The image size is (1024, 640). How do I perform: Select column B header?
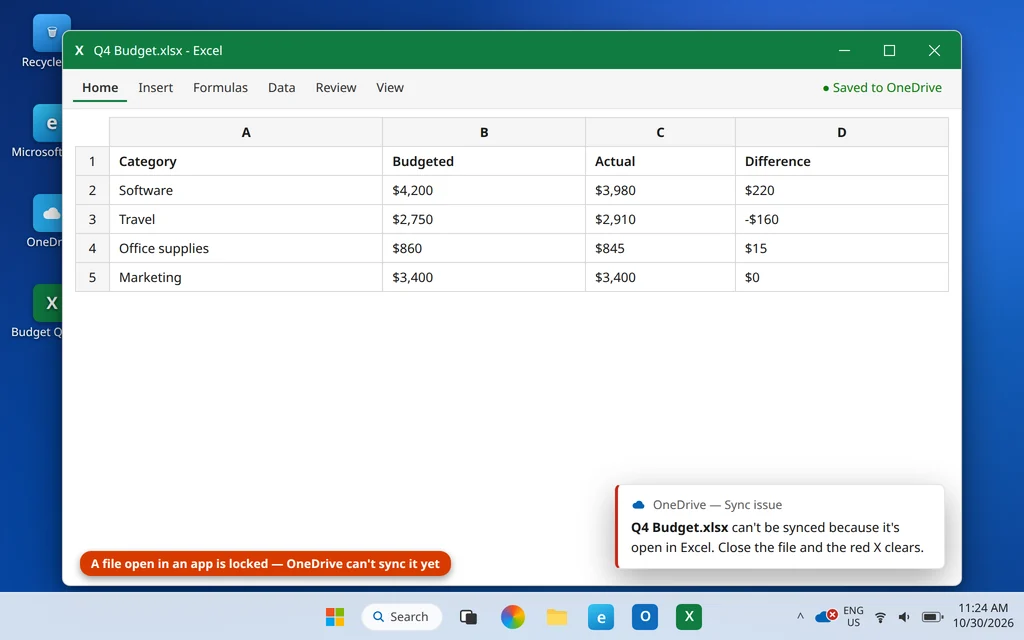pos(484,132)
